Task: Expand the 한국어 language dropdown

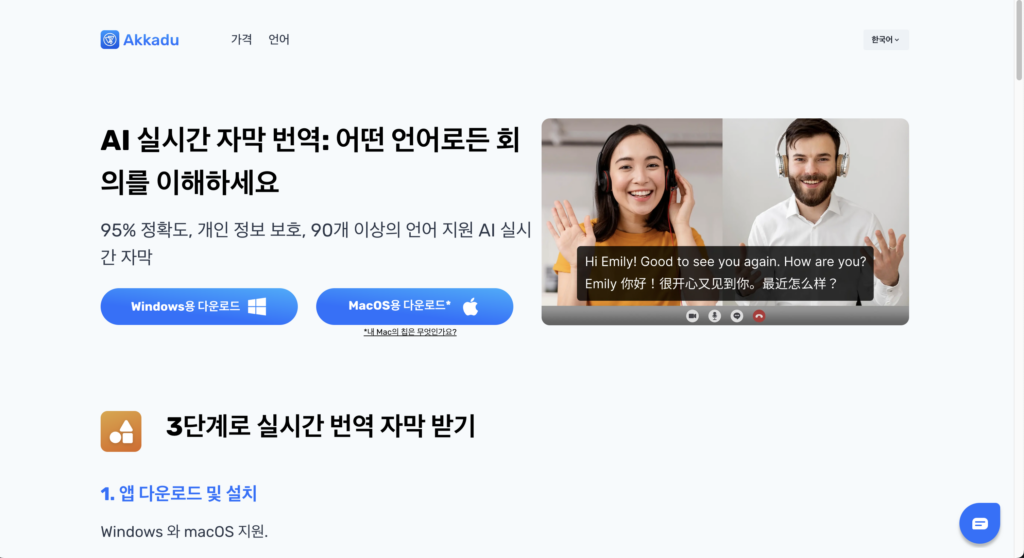Action: coord(886,40)
